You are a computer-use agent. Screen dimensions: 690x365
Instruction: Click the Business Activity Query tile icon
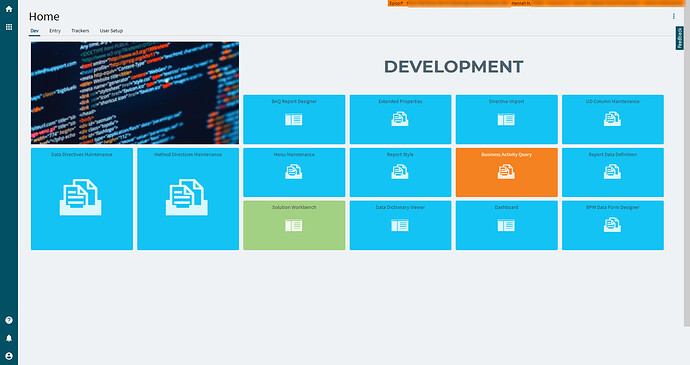(506, 171)
